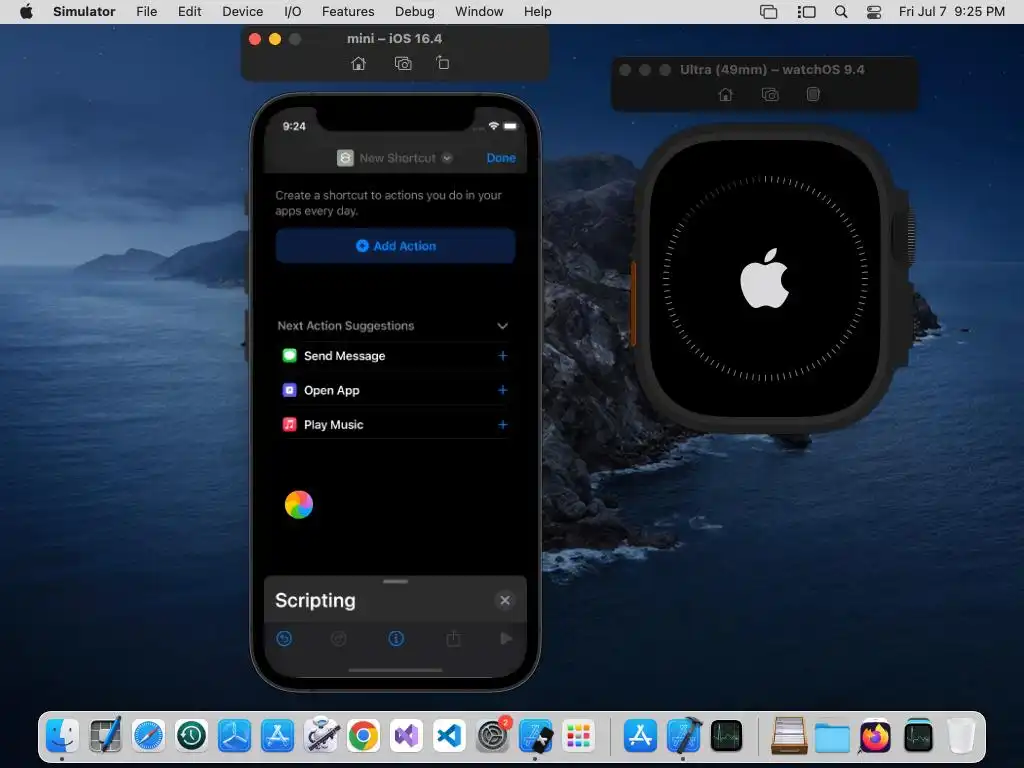The image size is (1024, 768).
Task: Click the overlapping windows icon in menu bar
Action: click(769, 12)
